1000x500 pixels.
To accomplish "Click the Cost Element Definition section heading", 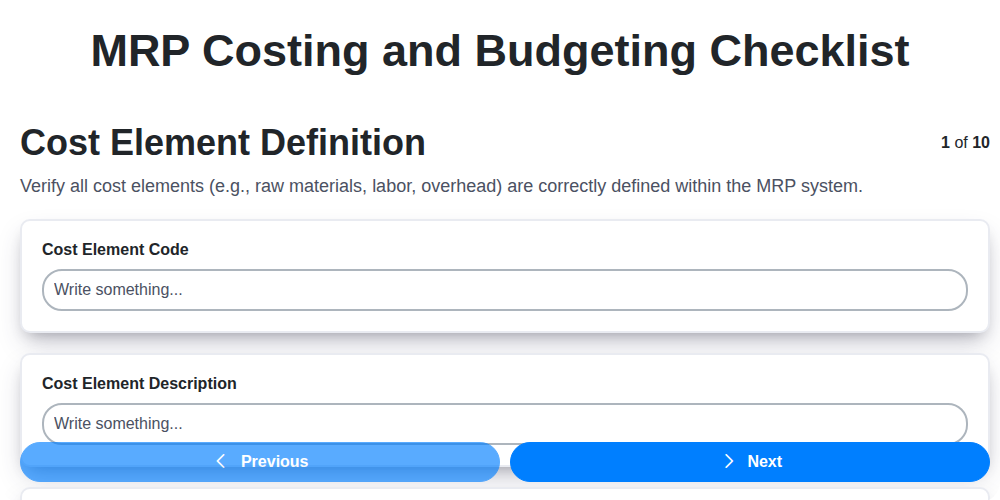I will (223, 143).
